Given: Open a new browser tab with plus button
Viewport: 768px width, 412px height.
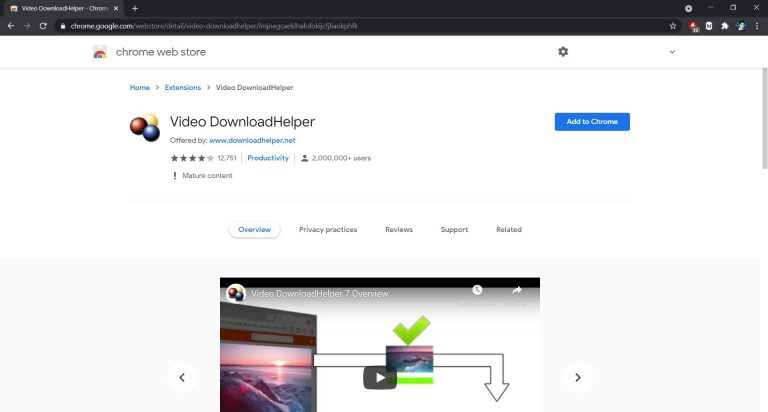Looking at the screenshot, I should (135, 8).
